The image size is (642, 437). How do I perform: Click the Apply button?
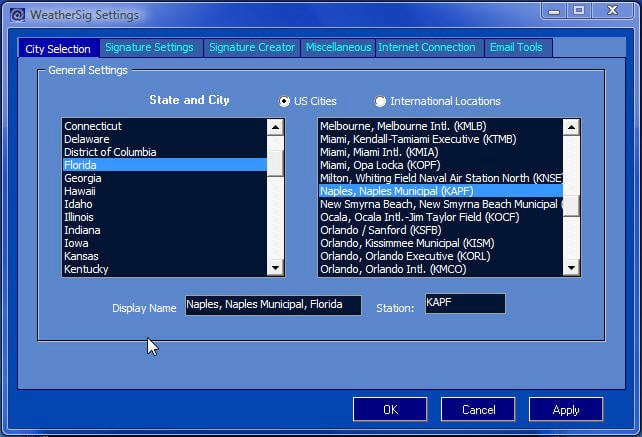(566, 409)
